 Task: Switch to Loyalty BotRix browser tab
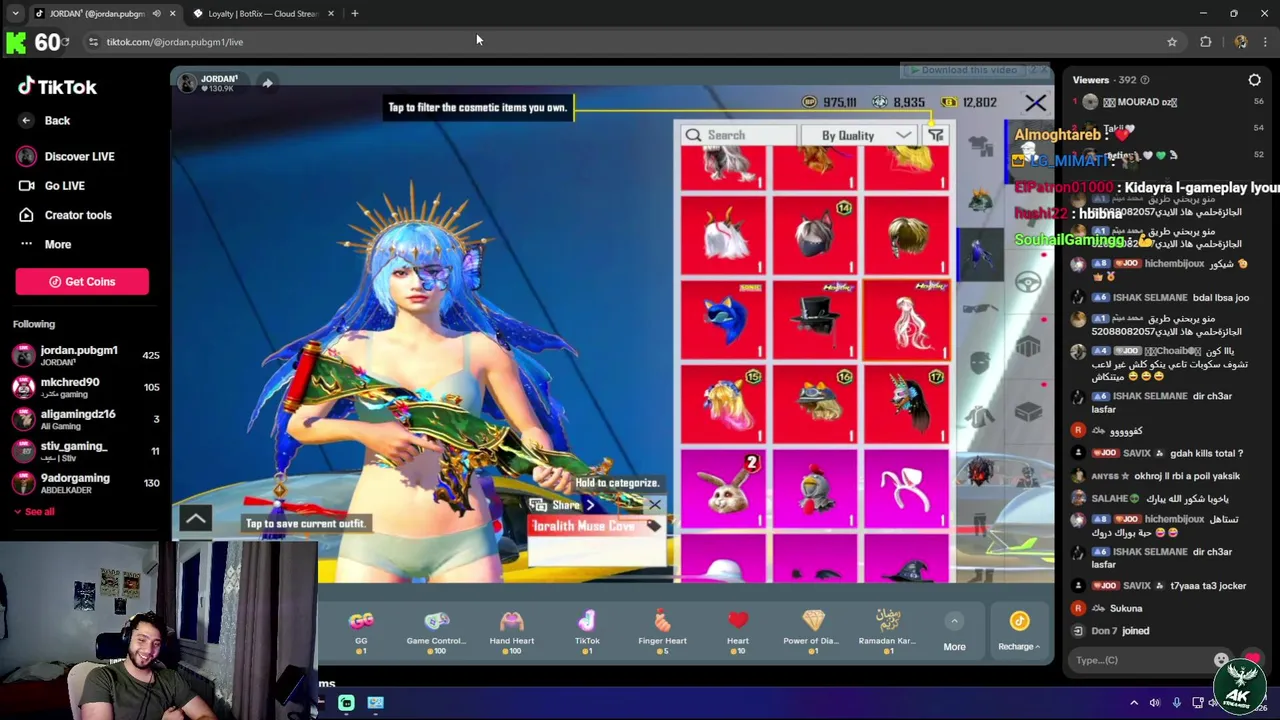click(x=263, y=14)
